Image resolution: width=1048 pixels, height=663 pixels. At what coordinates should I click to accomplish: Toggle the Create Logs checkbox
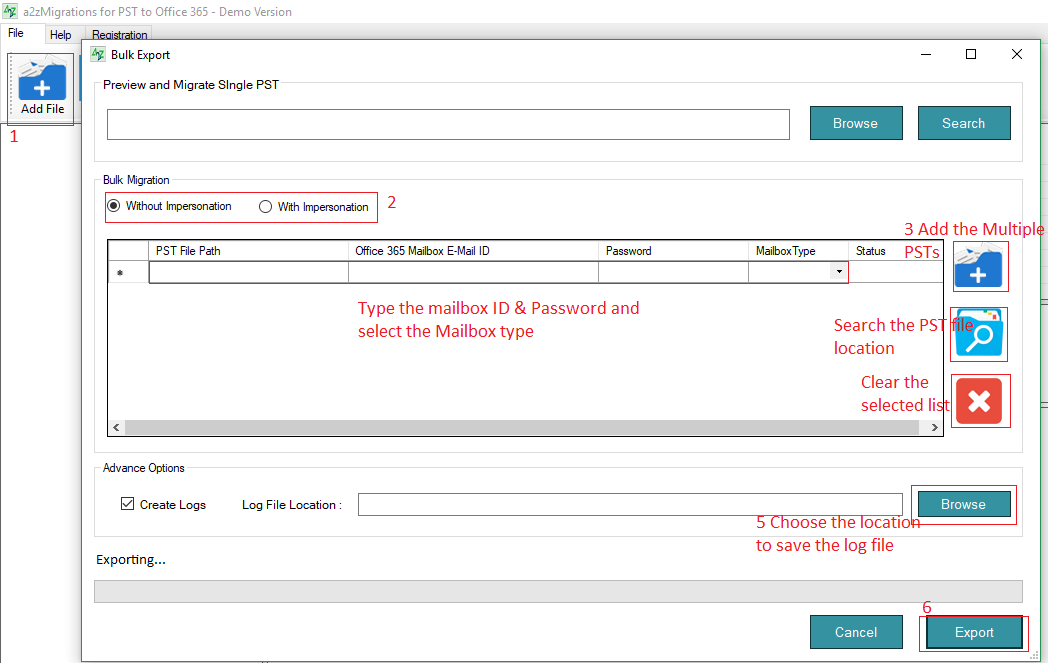(127, 504)
